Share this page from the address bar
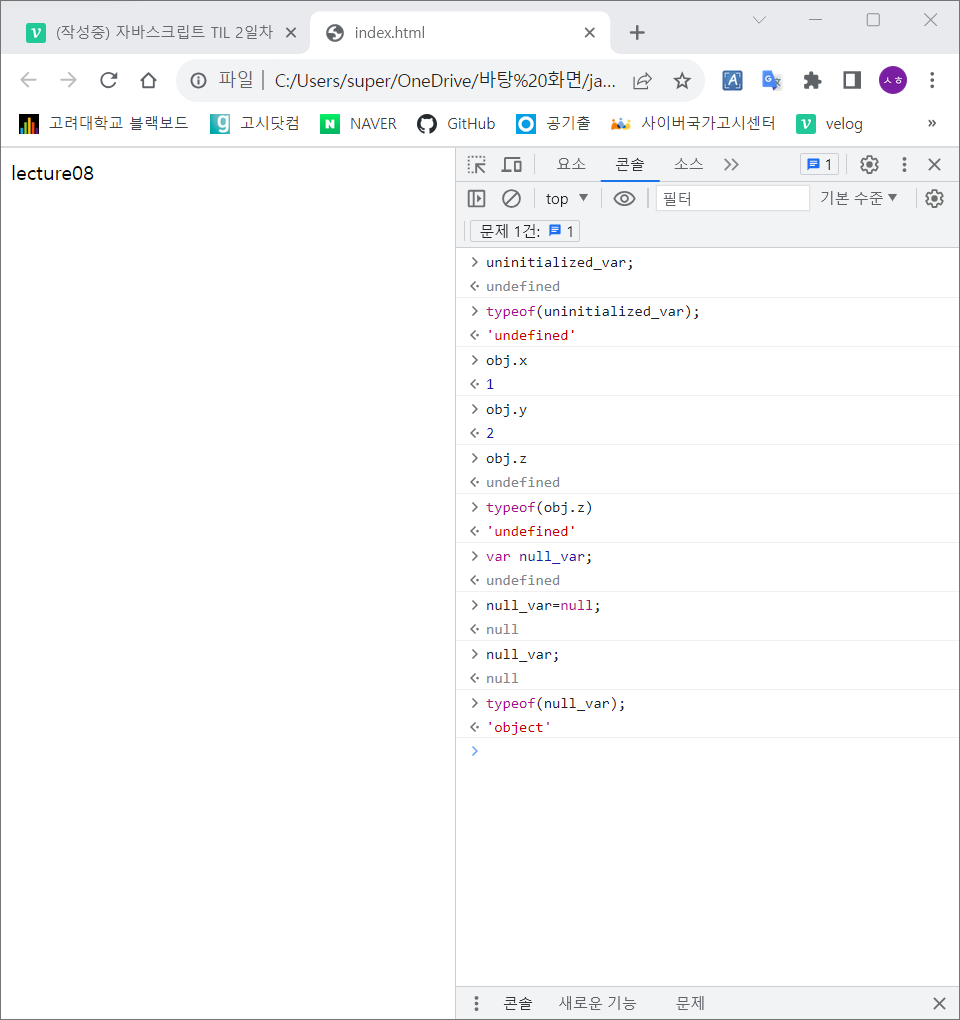Screen dimensions: 960x1020 tap(643, 81)
